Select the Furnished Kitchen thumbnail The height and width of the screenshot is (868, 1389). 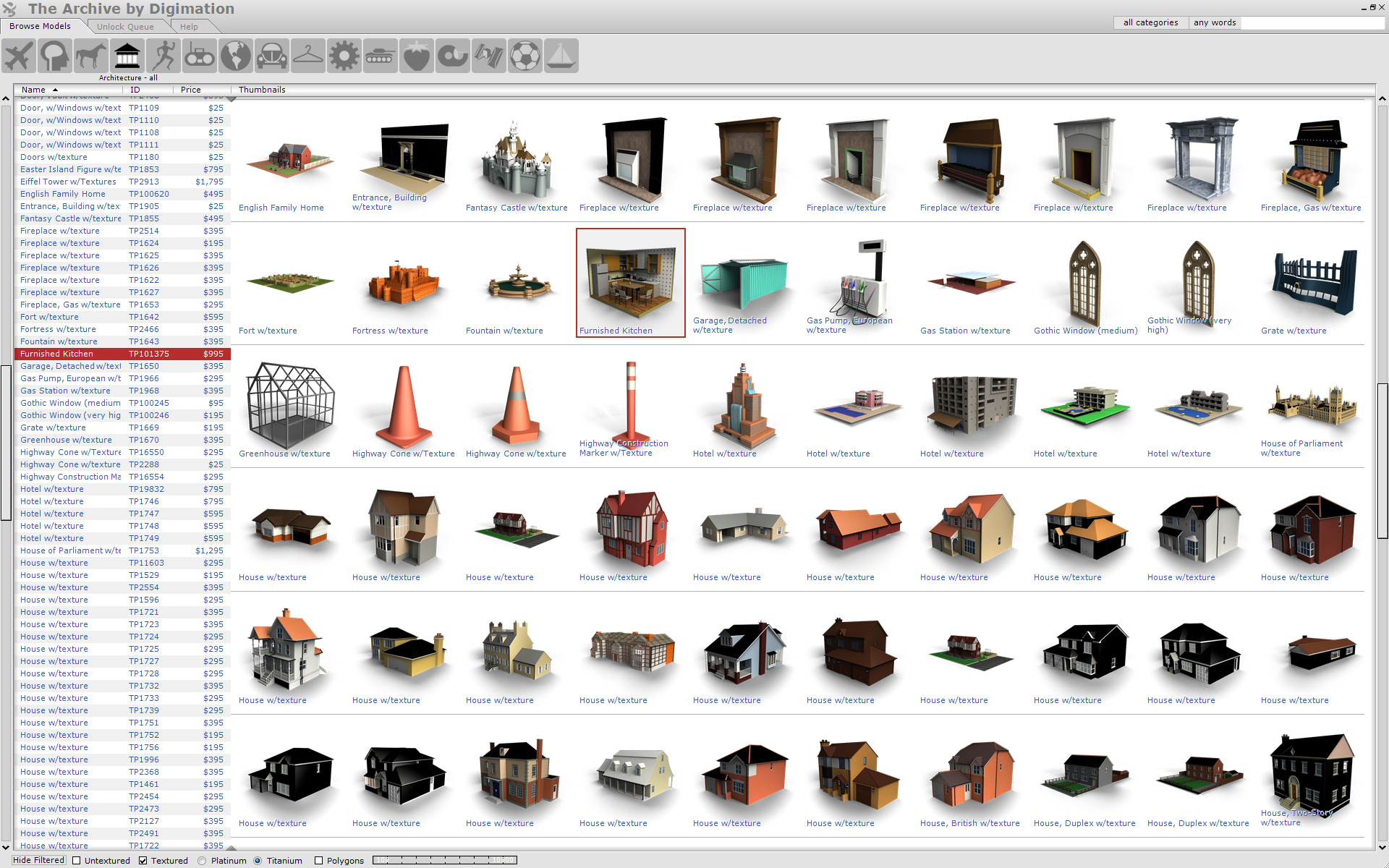pos(631,283)
